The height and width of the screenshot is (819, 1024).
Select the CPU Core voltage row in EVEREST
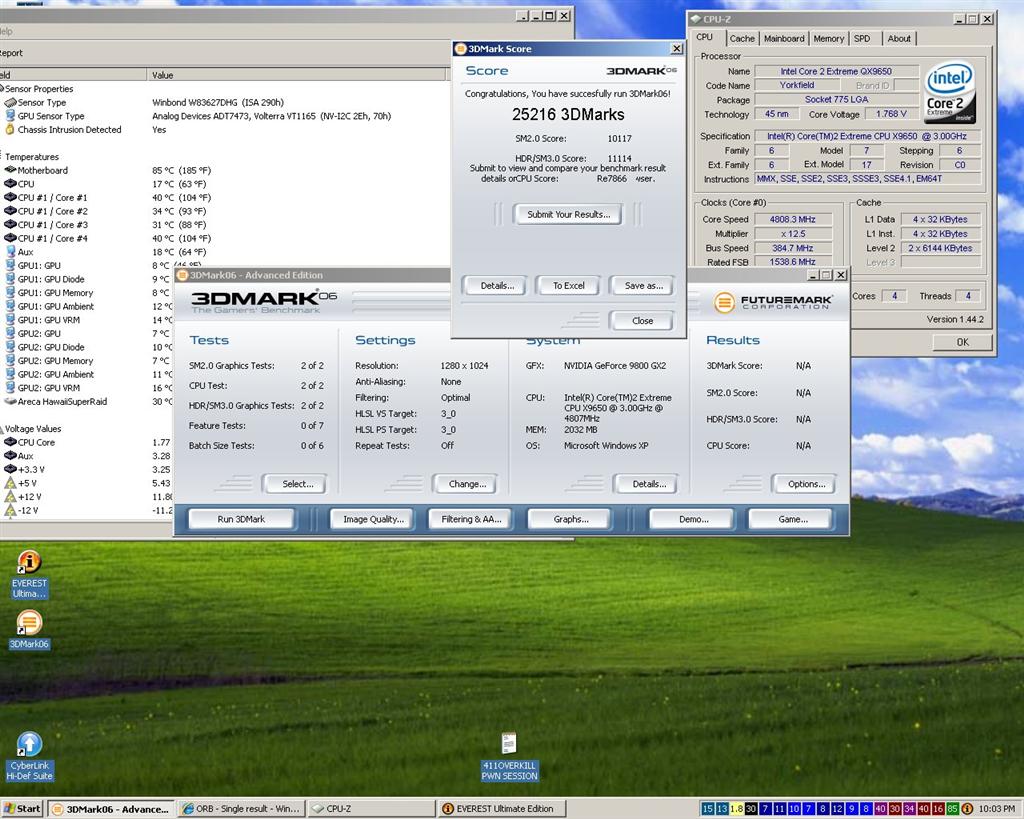[x=86, y=442]
